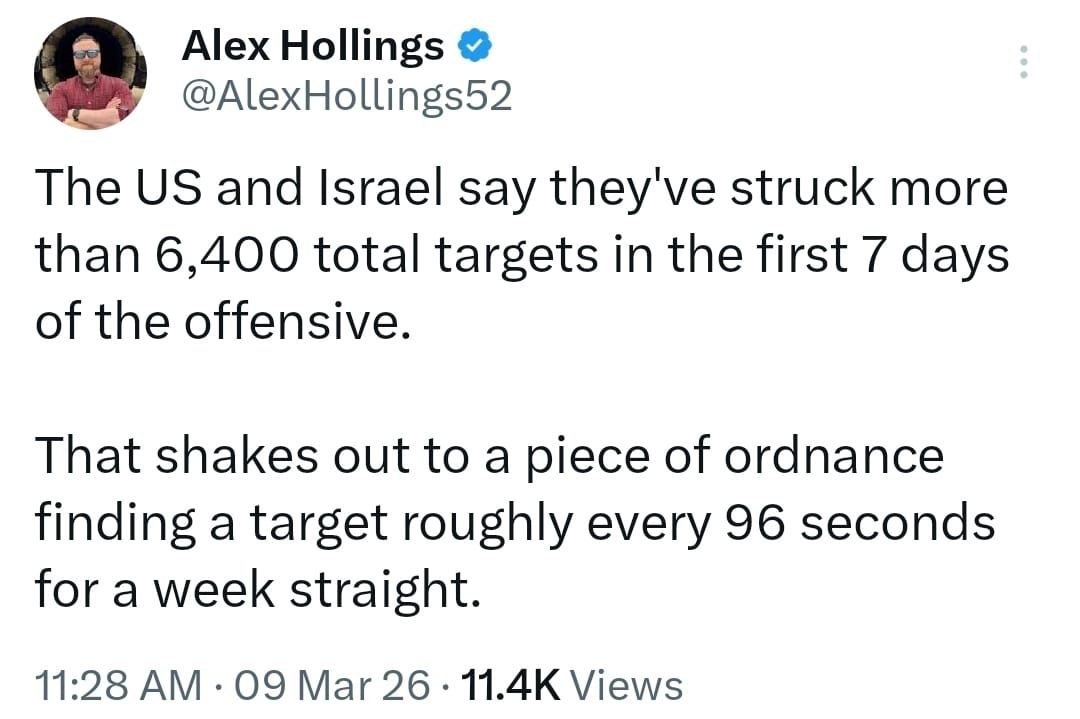Open Alex Hollings' profile picture
This screenshot has height=719, width=1080.
click(x=90, y=73)
